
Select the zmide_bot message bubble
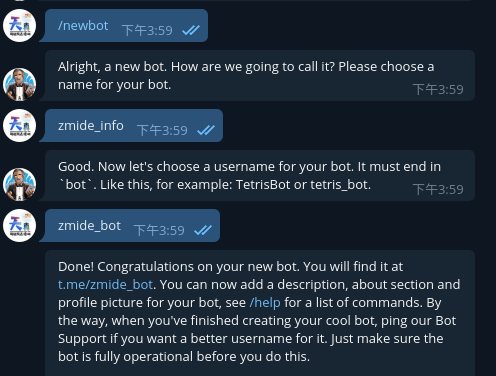(132, 226)
